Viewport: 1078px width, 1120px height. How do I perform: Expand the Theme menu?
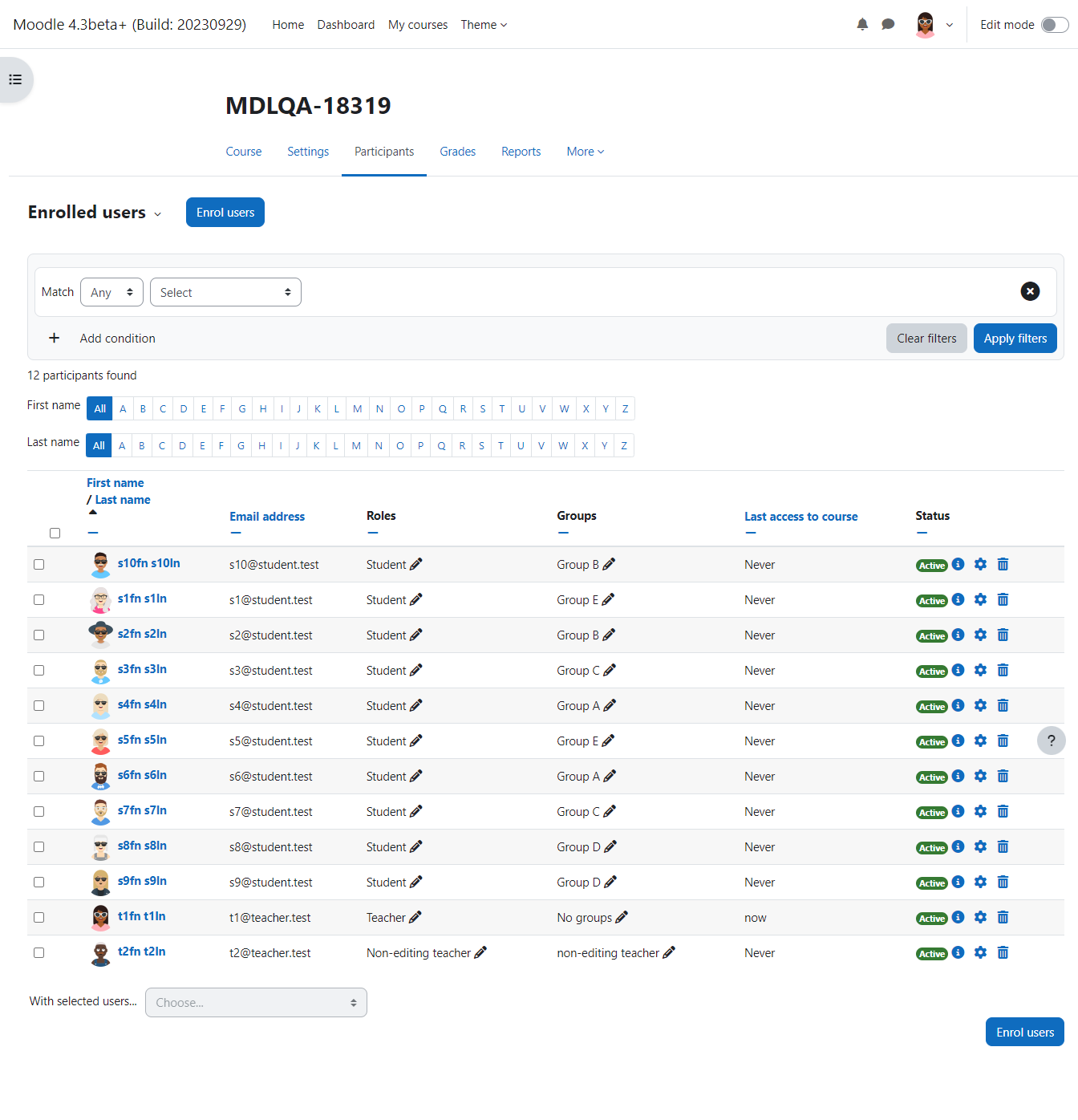point(484,25)
